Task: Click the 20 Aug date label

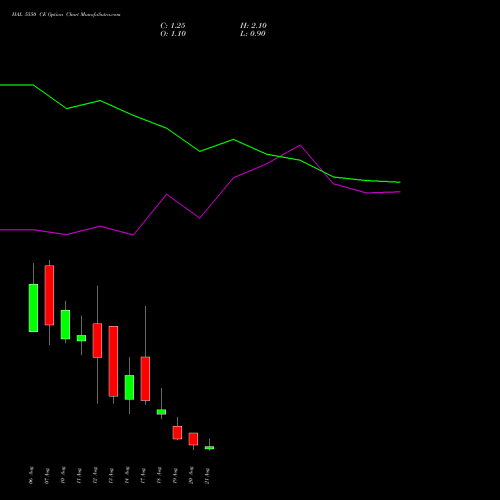Action: tap(191, 475)
